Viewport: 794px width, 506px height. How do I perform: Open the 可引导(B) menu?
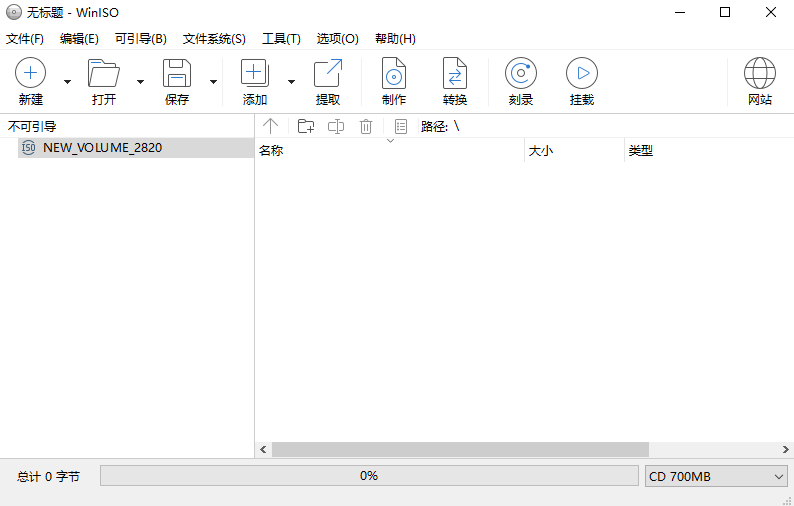[141, 39]
